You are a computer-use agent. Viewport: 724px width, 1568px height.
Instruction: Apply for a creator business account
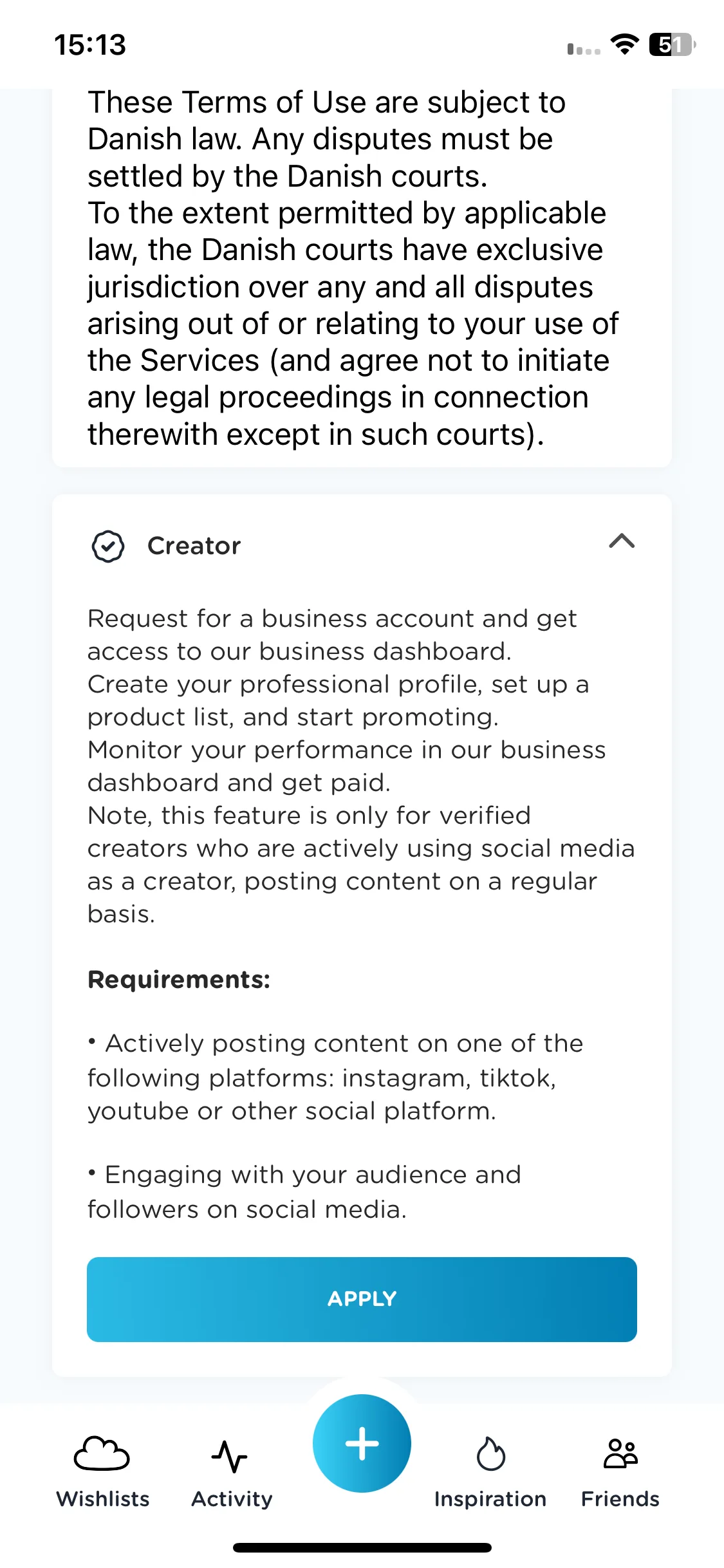tap(362, 1299)
